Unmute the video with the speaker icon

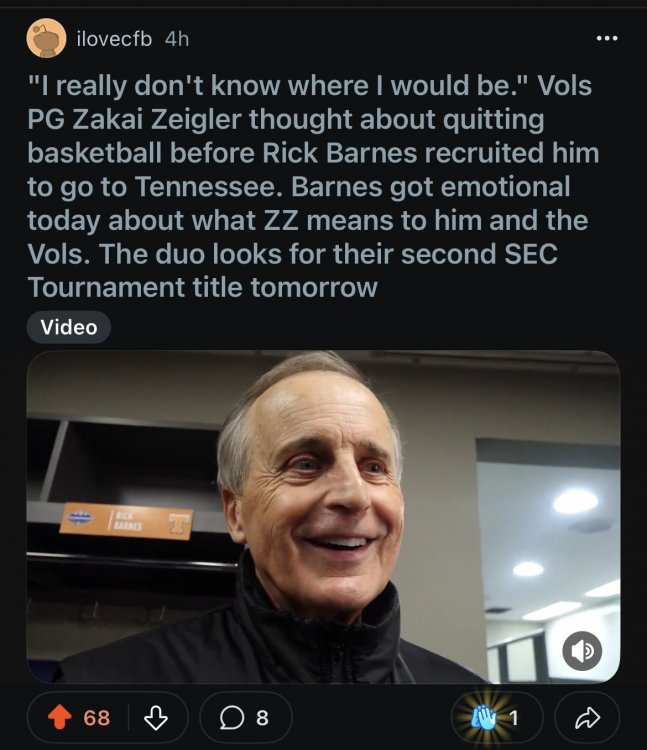583,650
